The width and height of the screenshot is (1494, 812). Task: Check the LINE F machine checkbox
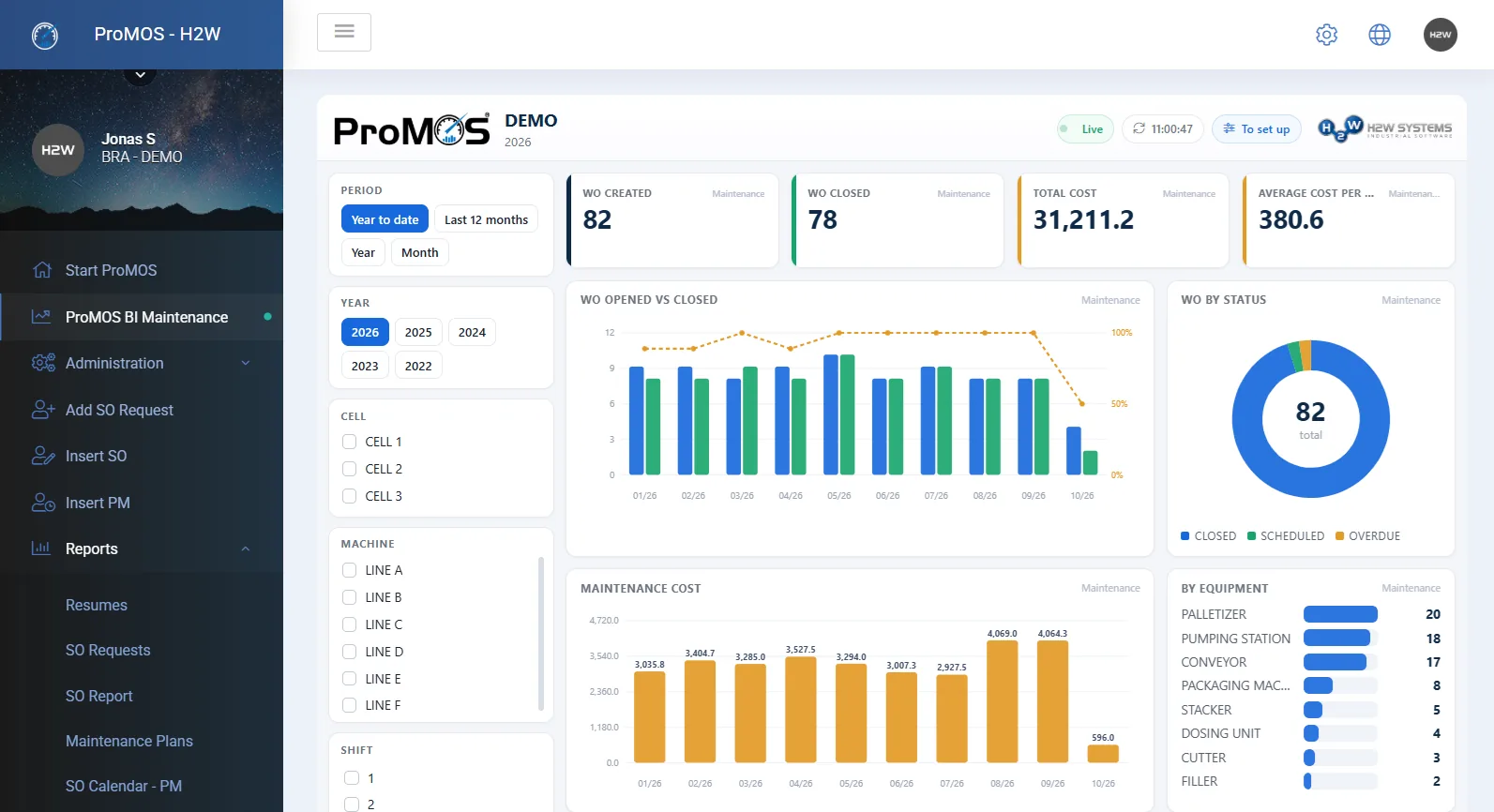349,705
